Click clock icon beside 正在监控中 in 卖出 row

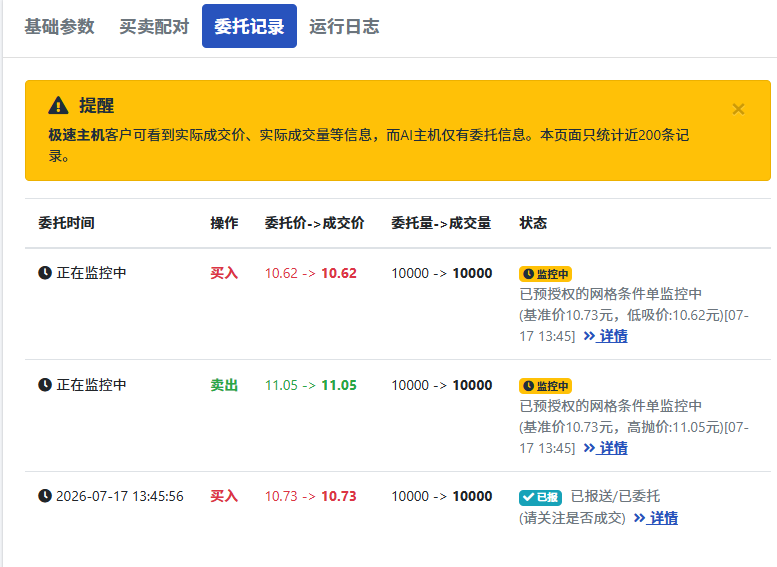[x=45, y=385]
